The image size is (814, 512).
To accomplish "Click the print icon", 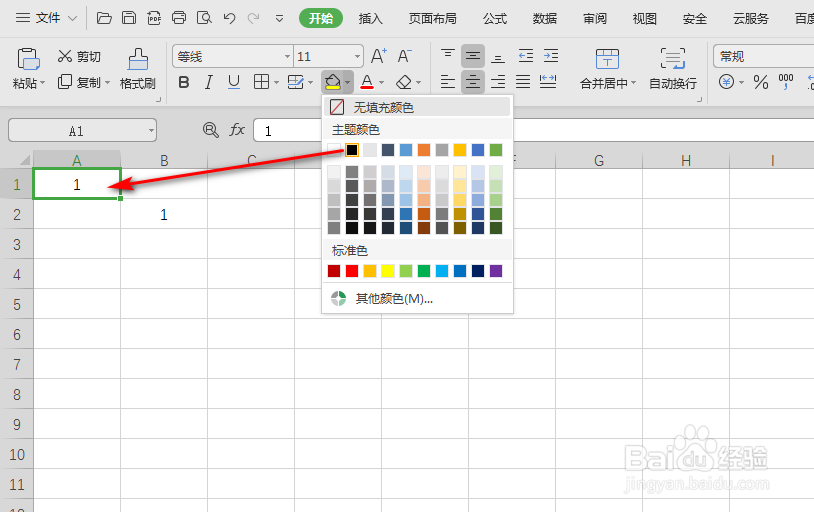I will (179, 18).
